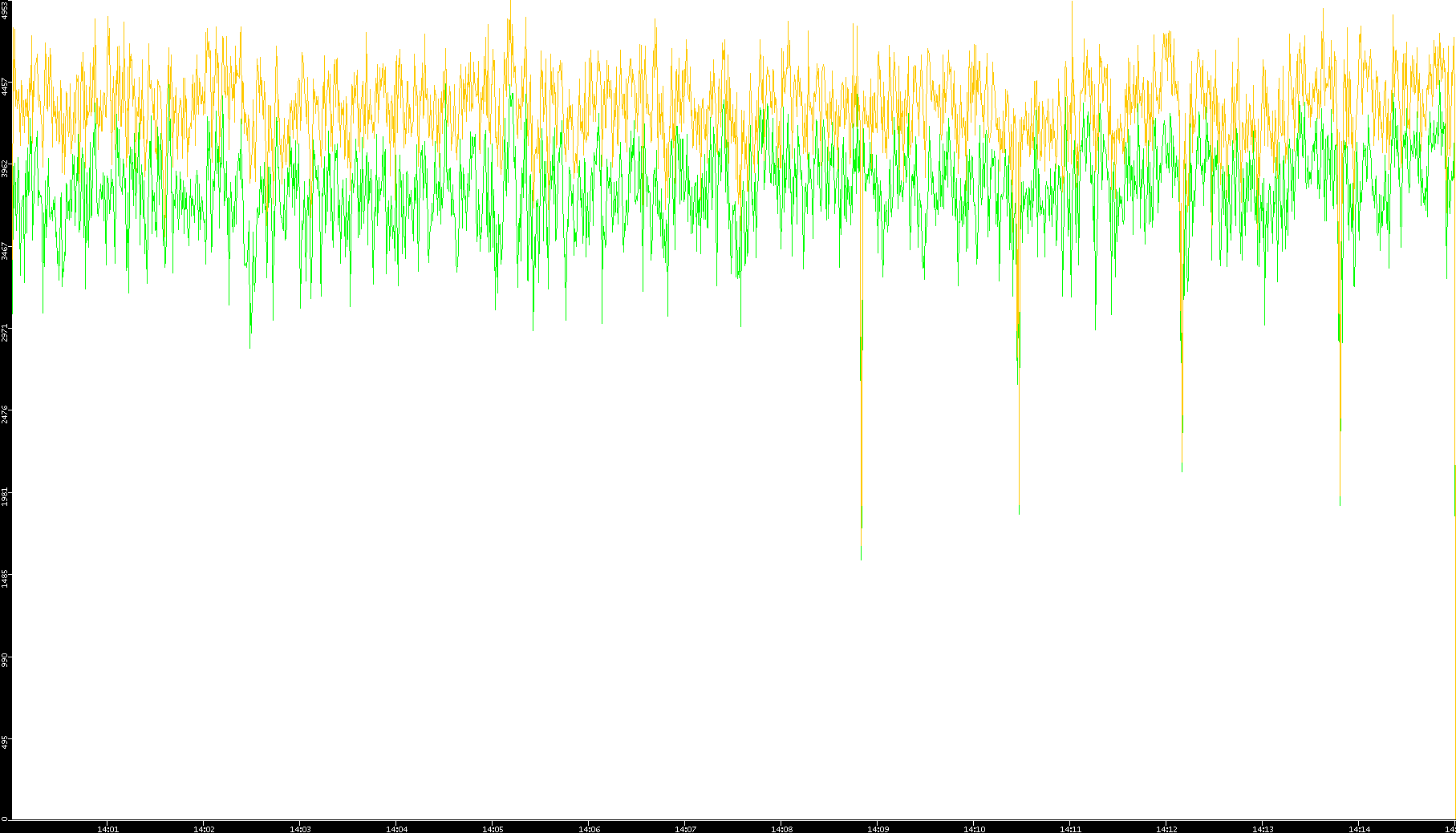The height and width of the screenshot is (833, 1456).
Task: Select the 3962 label on the y-axis
Action: click(x=6, y=168)
